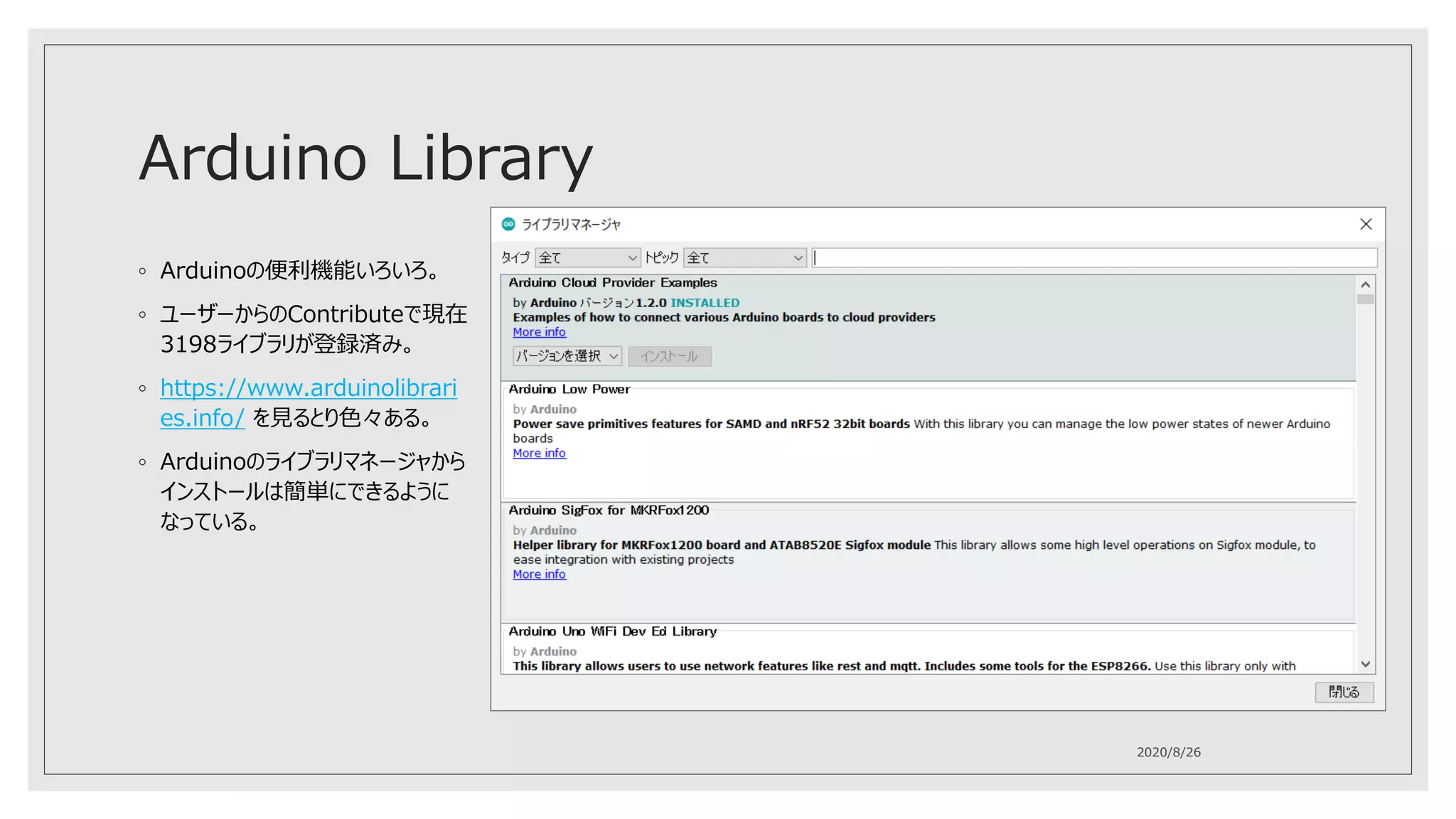The width and height of the screenshot is (1456, 819).
Task: Click the Arduino logo icon in dialog title
Action: pyautogui.click(x=508, y=224)
